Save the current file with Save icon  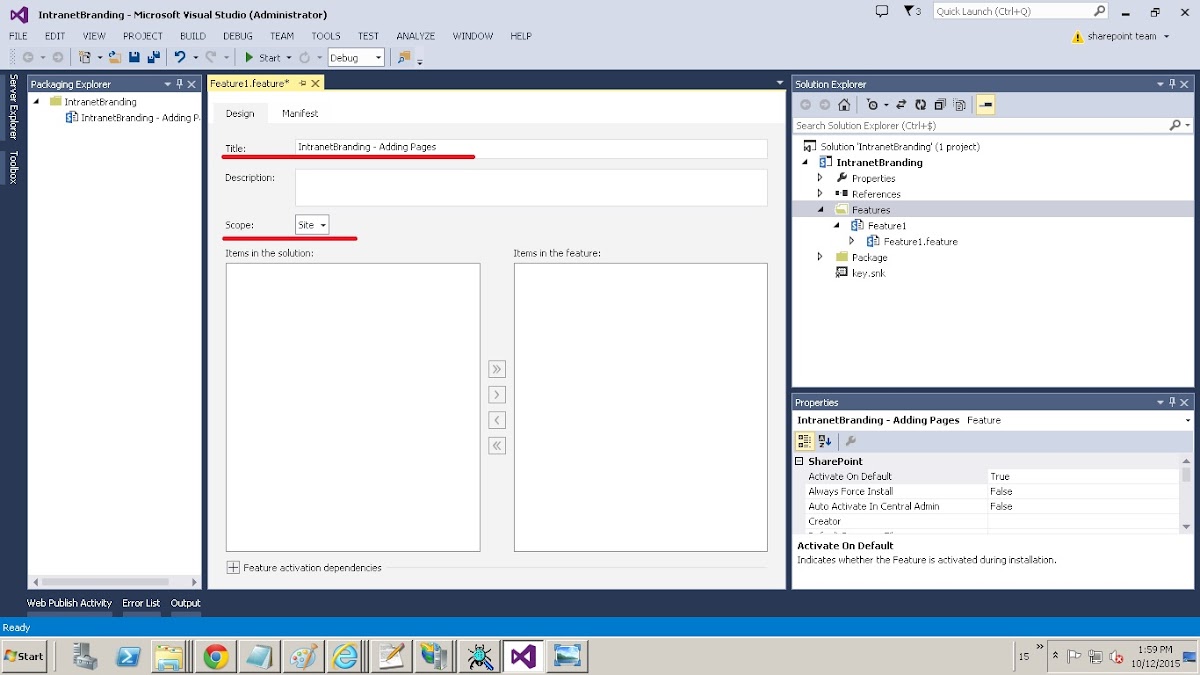134,58
